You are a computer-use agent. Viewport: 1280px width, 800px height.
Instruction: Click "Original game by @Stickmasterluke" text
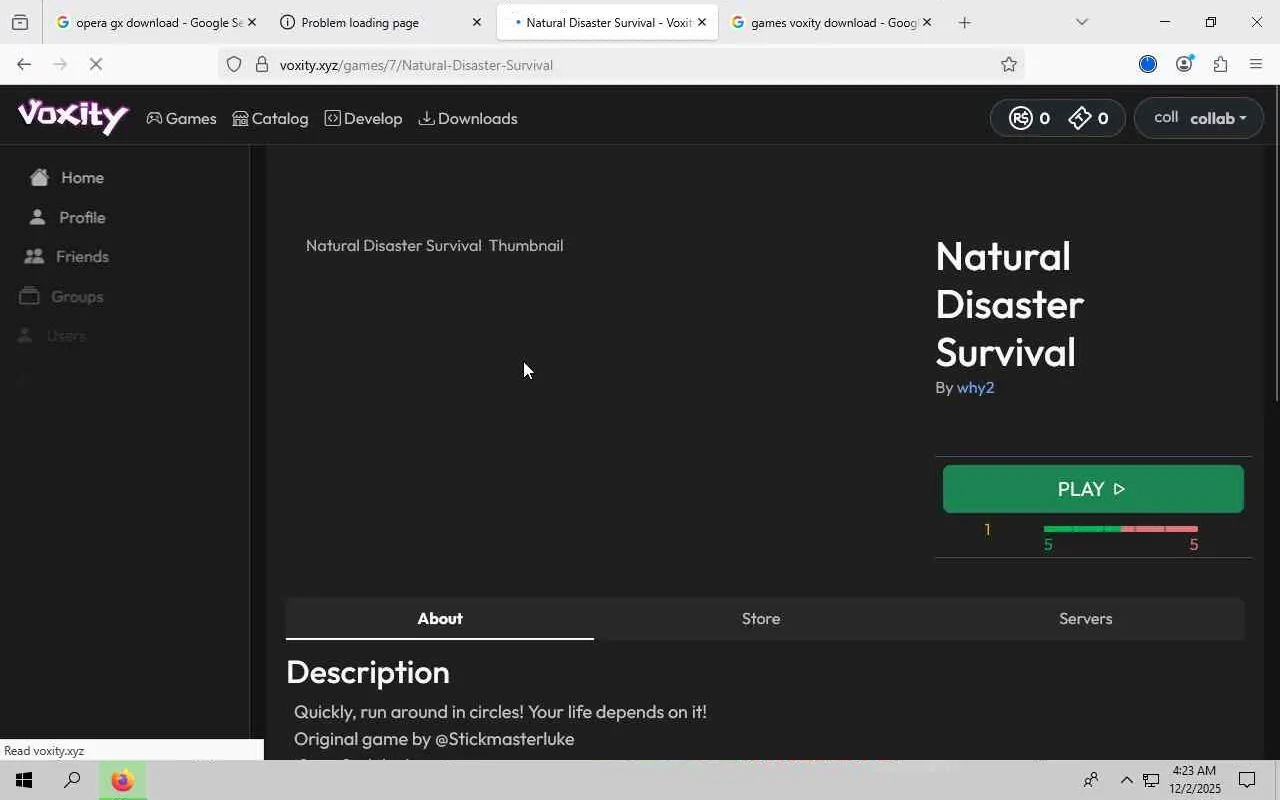[x=434, y=739]
